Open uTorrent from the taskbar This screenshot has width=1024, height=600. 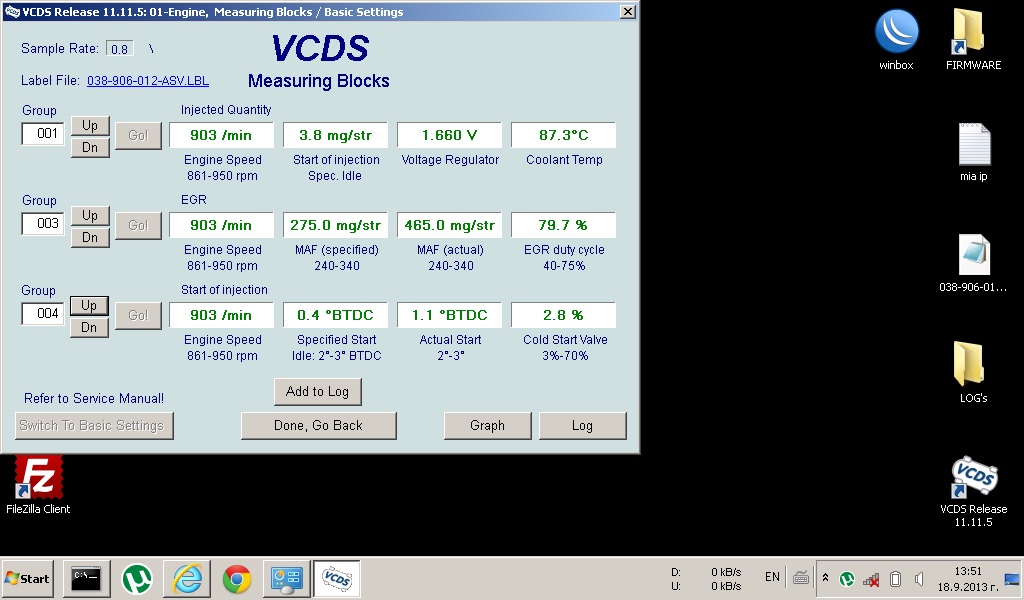137,578
